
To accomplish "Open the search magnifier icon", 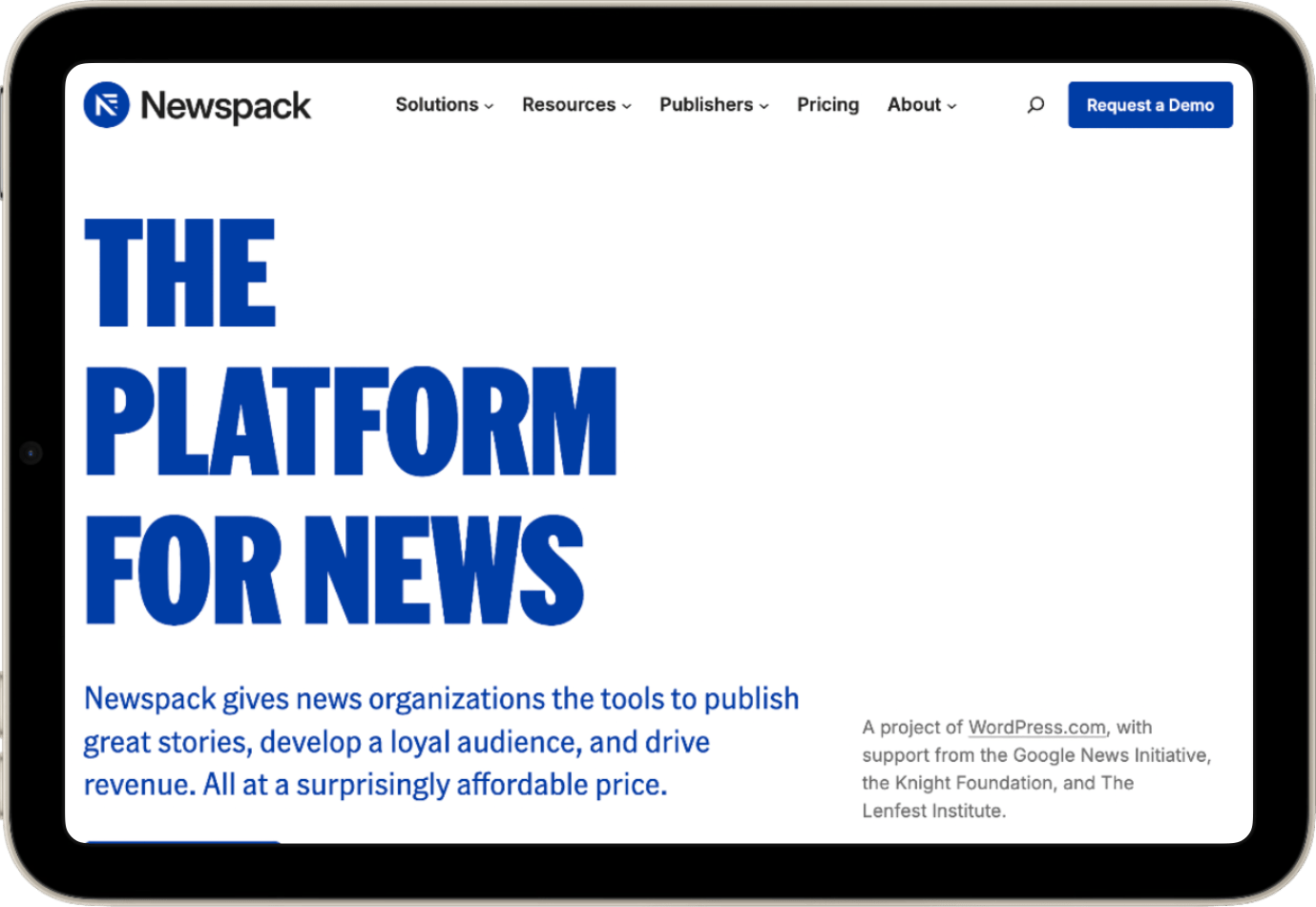I will (1035, 105).
